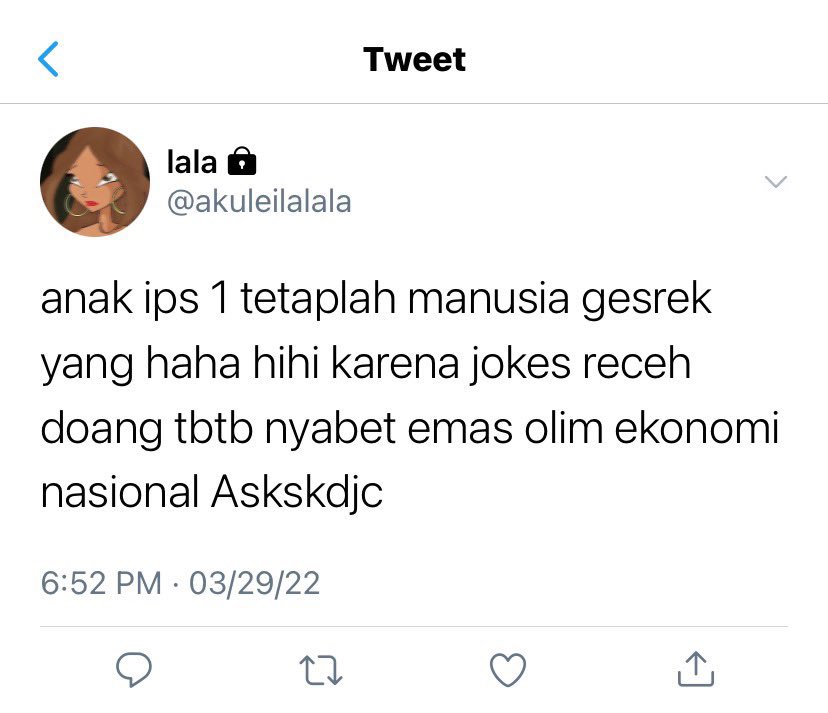The width and height of the screenshot is (828, 713).
Task: Visit the @akuleilalala handle
Action: 259,202
